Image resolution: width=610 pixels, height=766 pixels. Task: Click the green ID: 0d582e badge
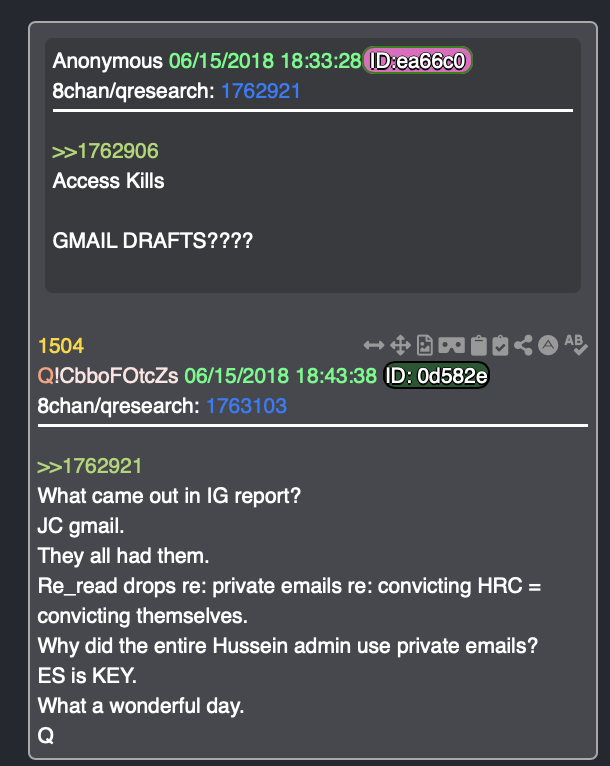point(436,376)
